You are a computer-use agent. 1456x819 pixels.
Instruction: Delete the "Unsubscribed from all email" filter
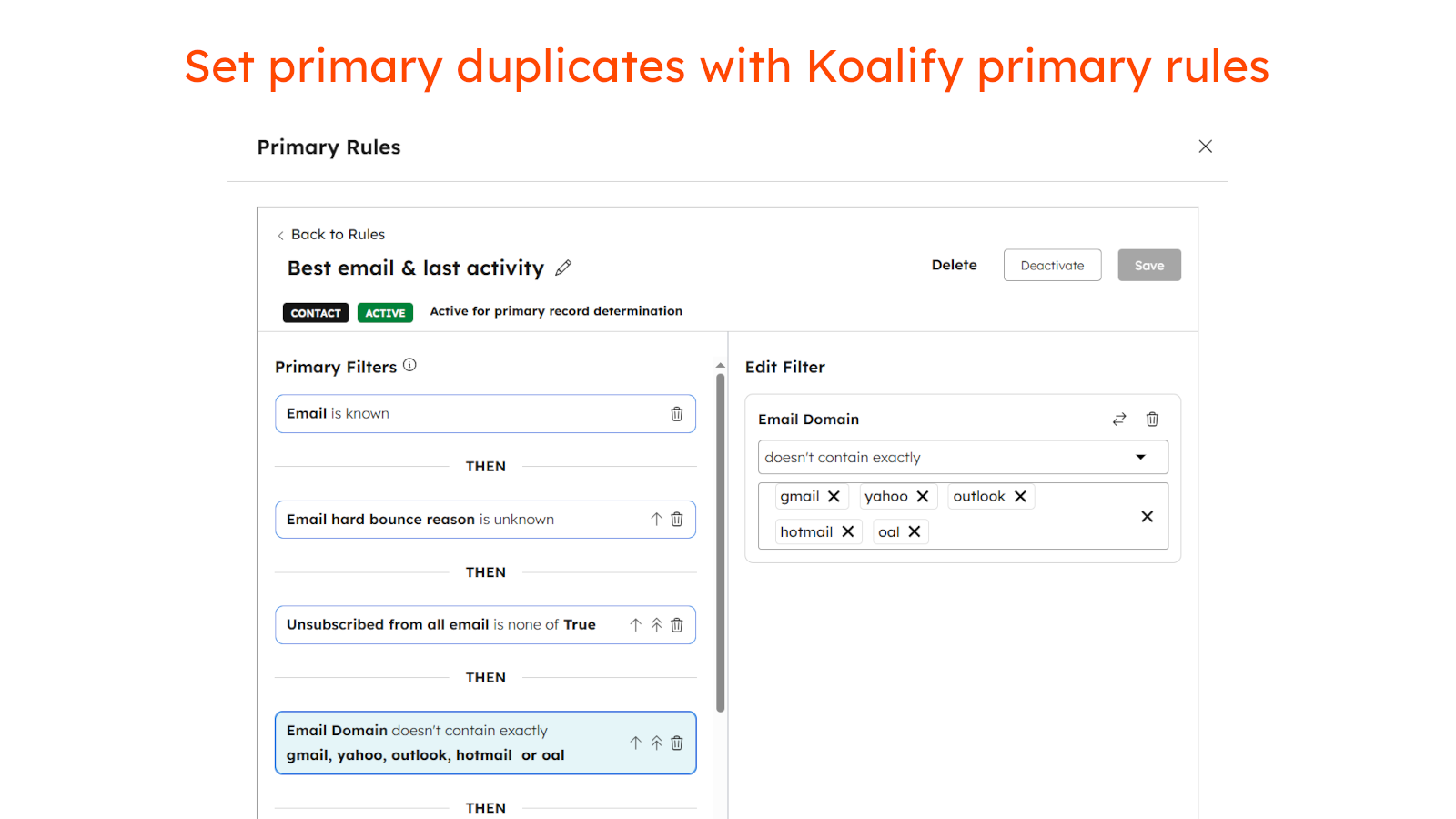tap(676, 624)
